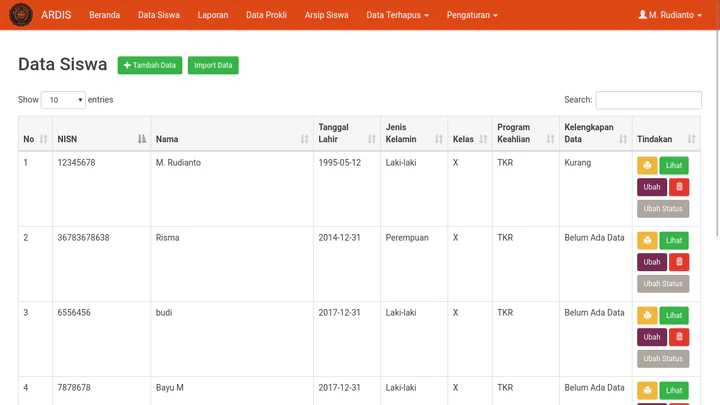Edit the M. Rudianto record with Ubah
Viewport: 720px width, 405px height.
coord(652,187)
